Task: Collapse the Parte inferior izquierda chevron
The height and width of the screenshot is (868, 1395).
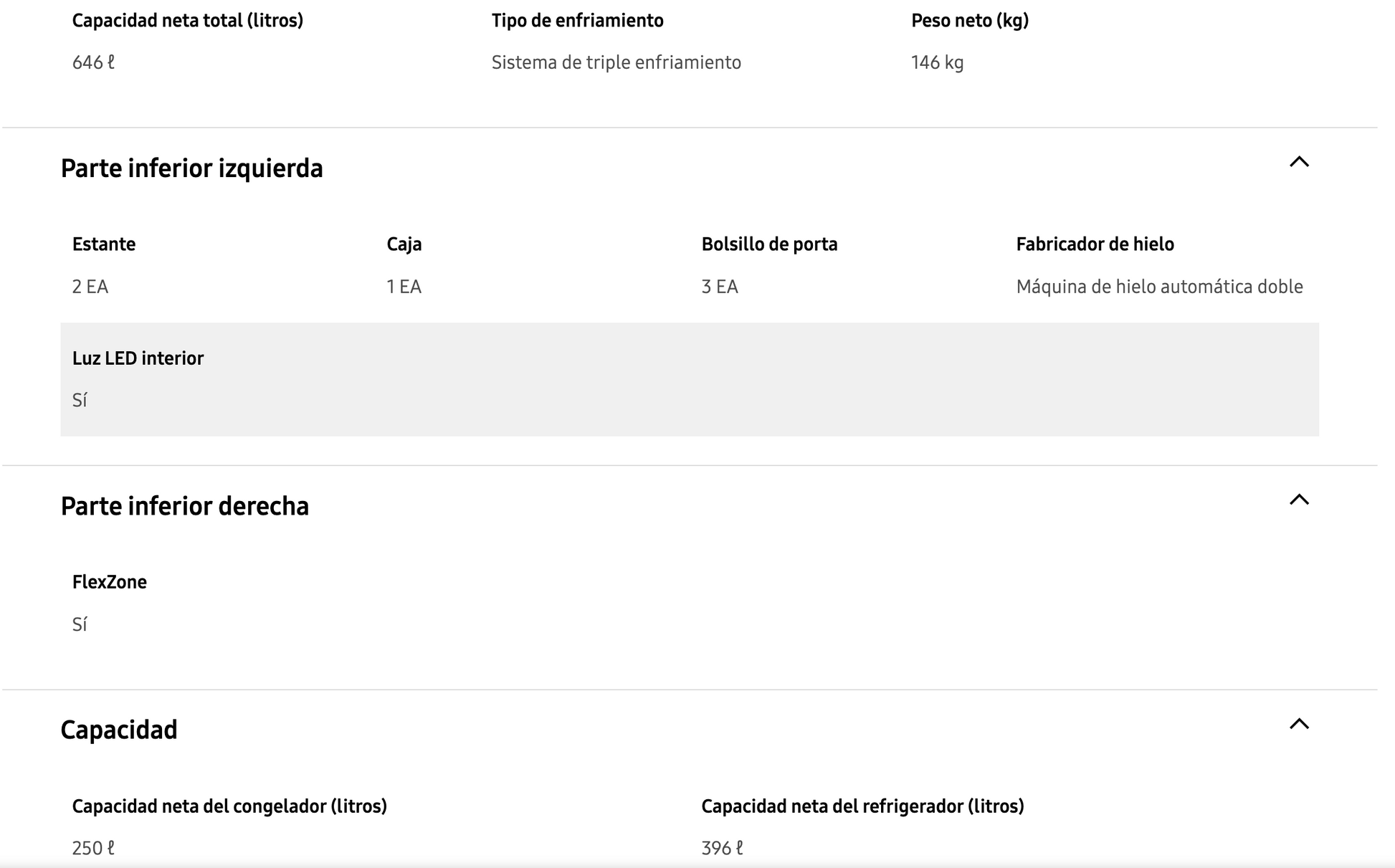Action: coord(1298,162)
